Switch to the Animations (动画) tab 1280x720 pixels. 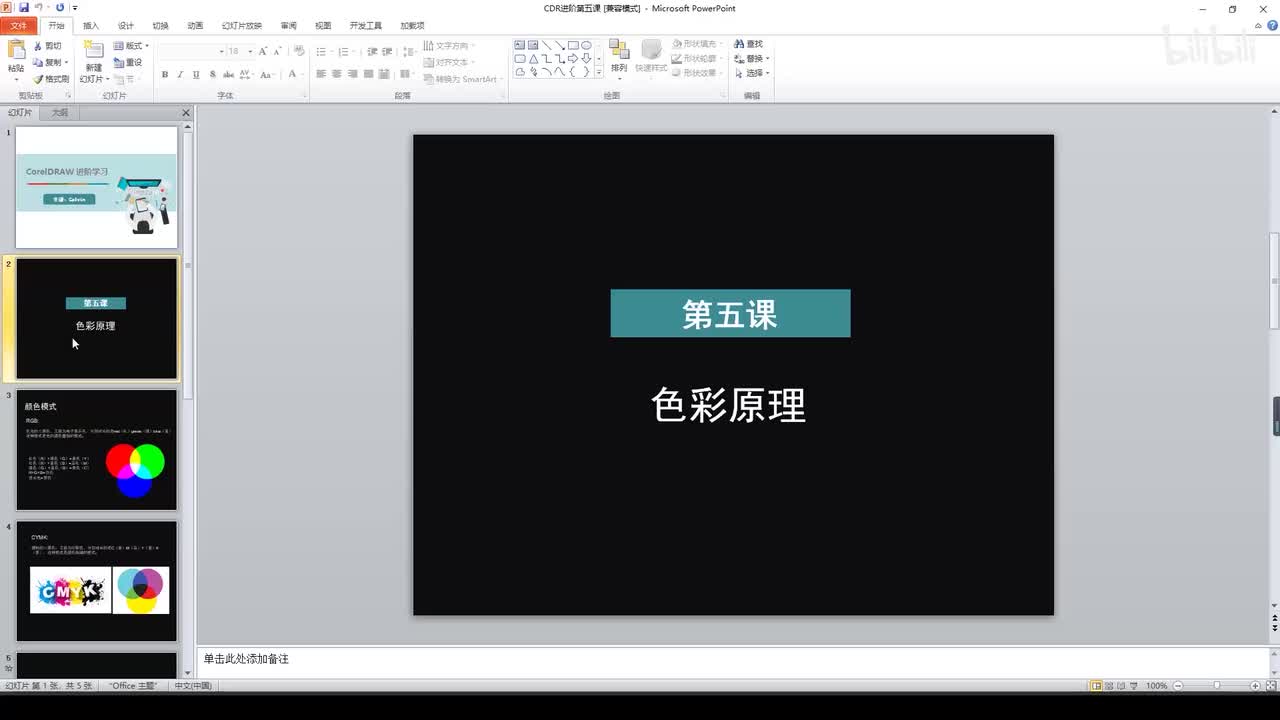point(195,26)
